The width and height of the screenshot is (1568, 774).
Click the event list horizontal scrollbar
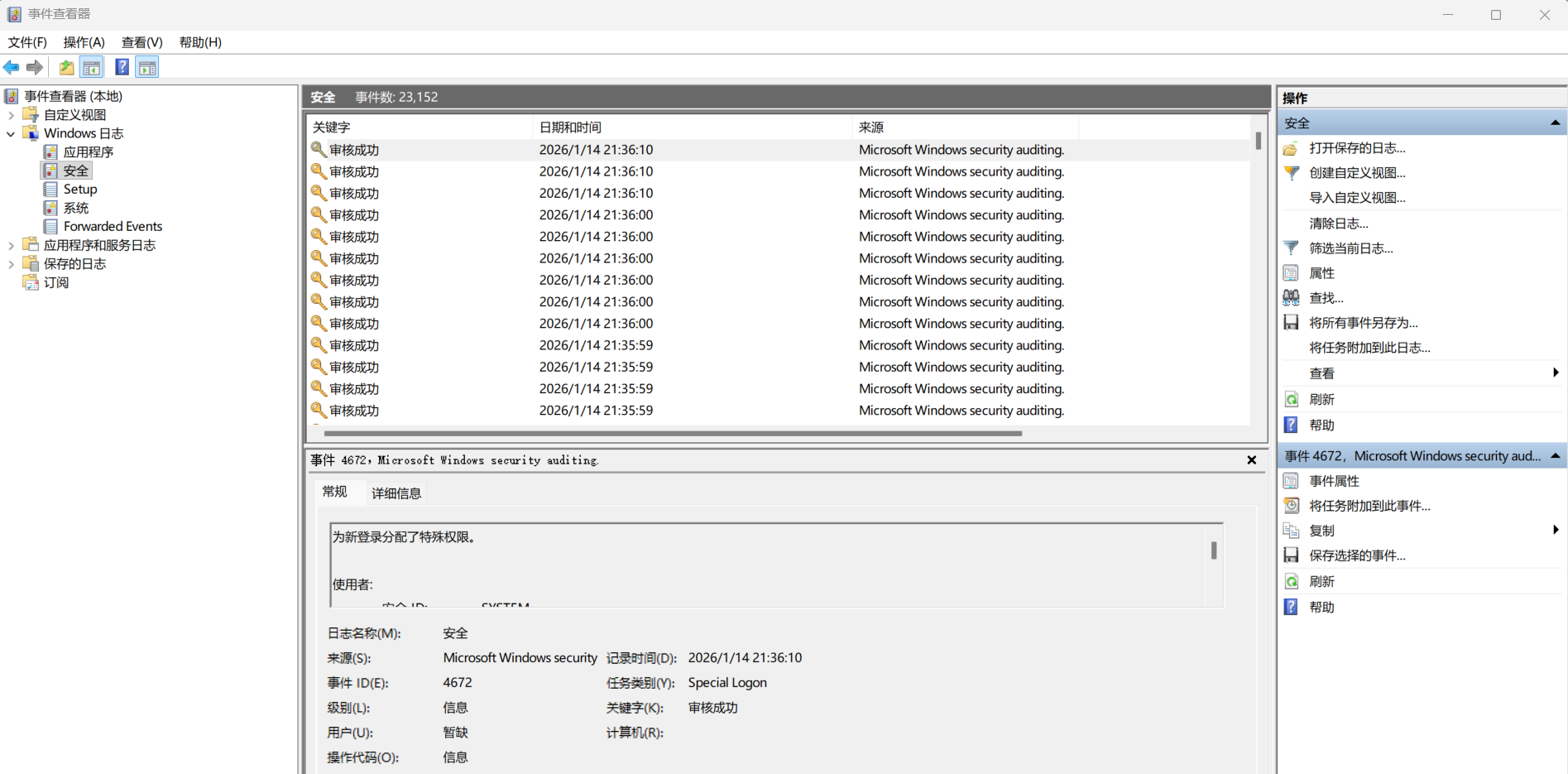(x=673, y=433)
